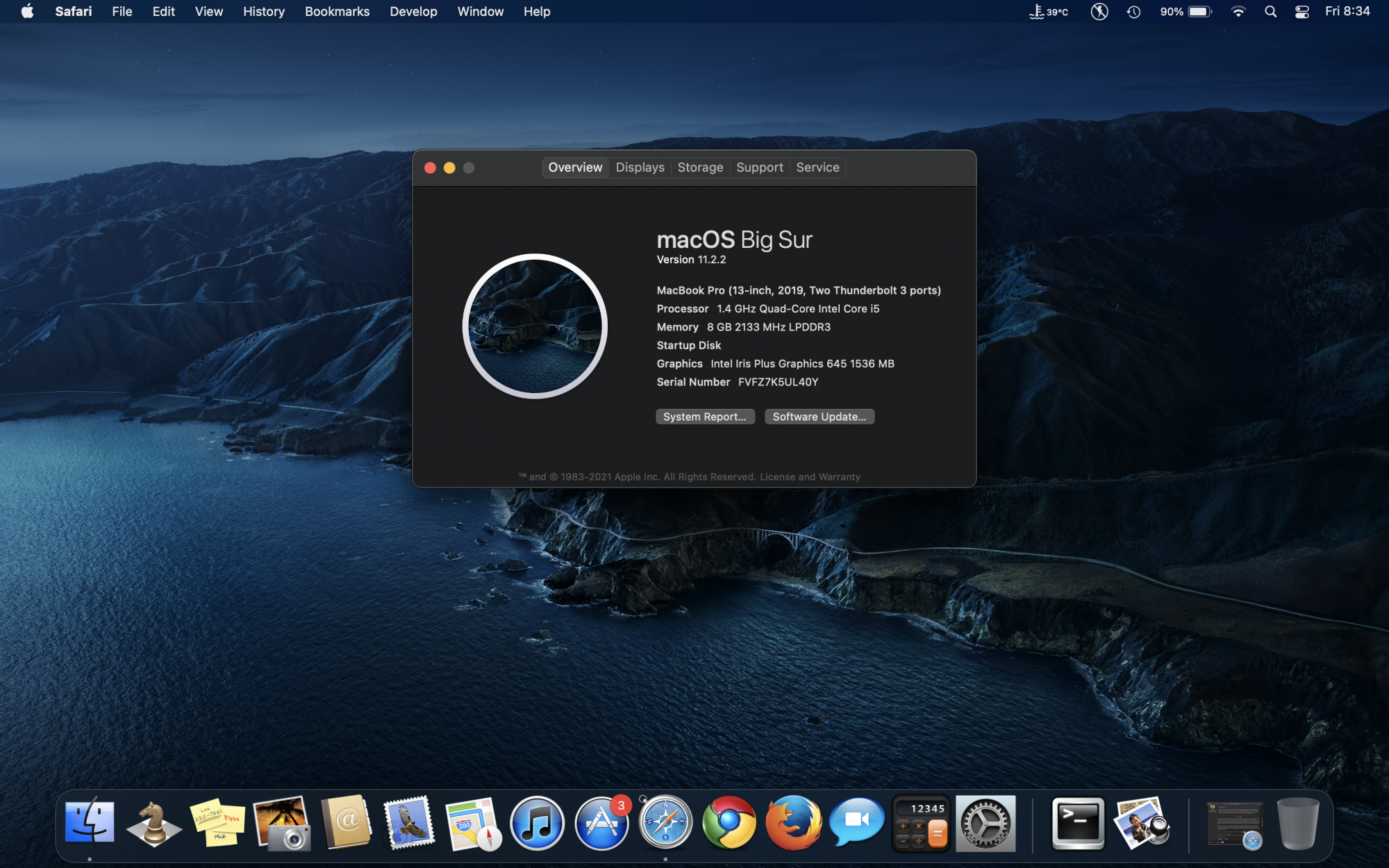Click Version 11.2.2 text

tap(691, 260)
